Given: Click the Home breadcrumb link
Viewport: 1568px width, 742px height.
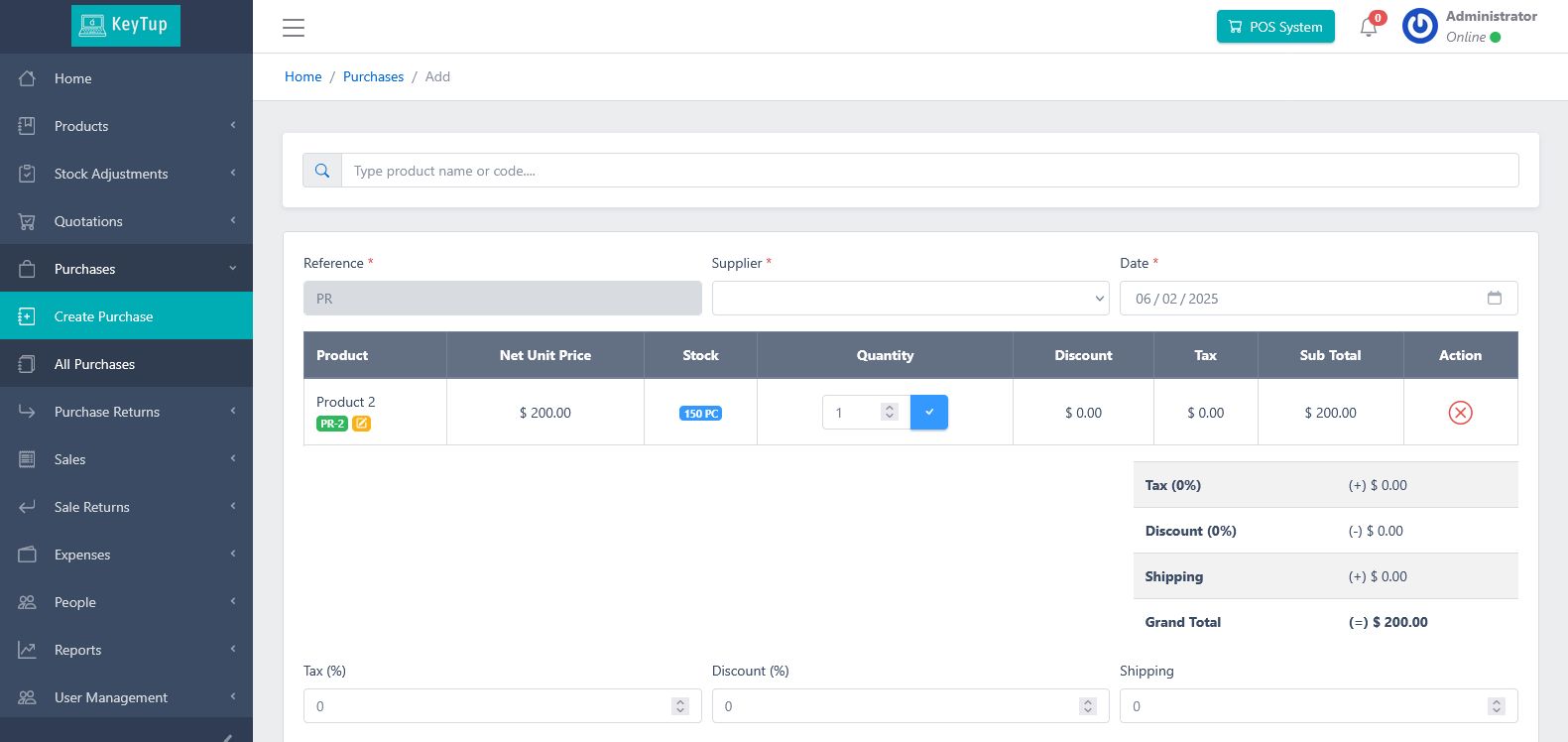Looking at the screenshot, I should pyautogui.click(x=302, y=76).
